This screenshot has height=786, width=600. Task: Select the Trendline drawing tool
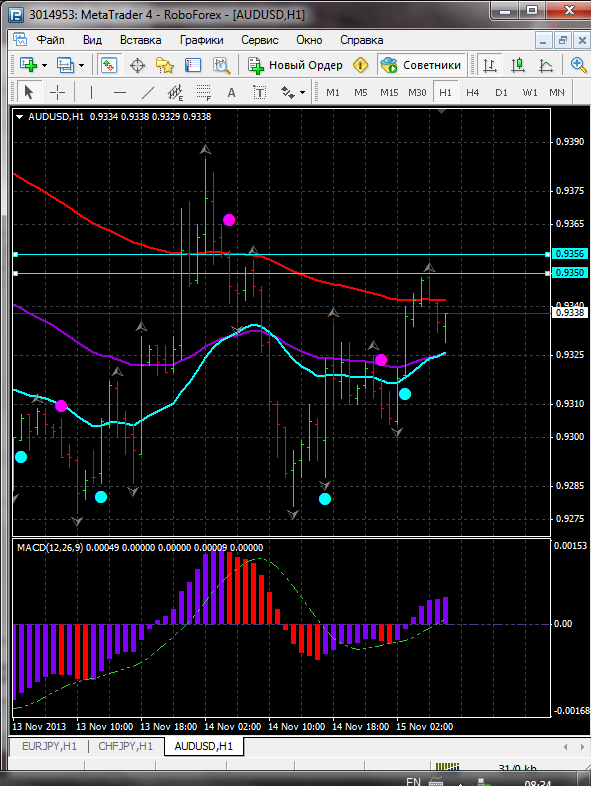(147, 92)
